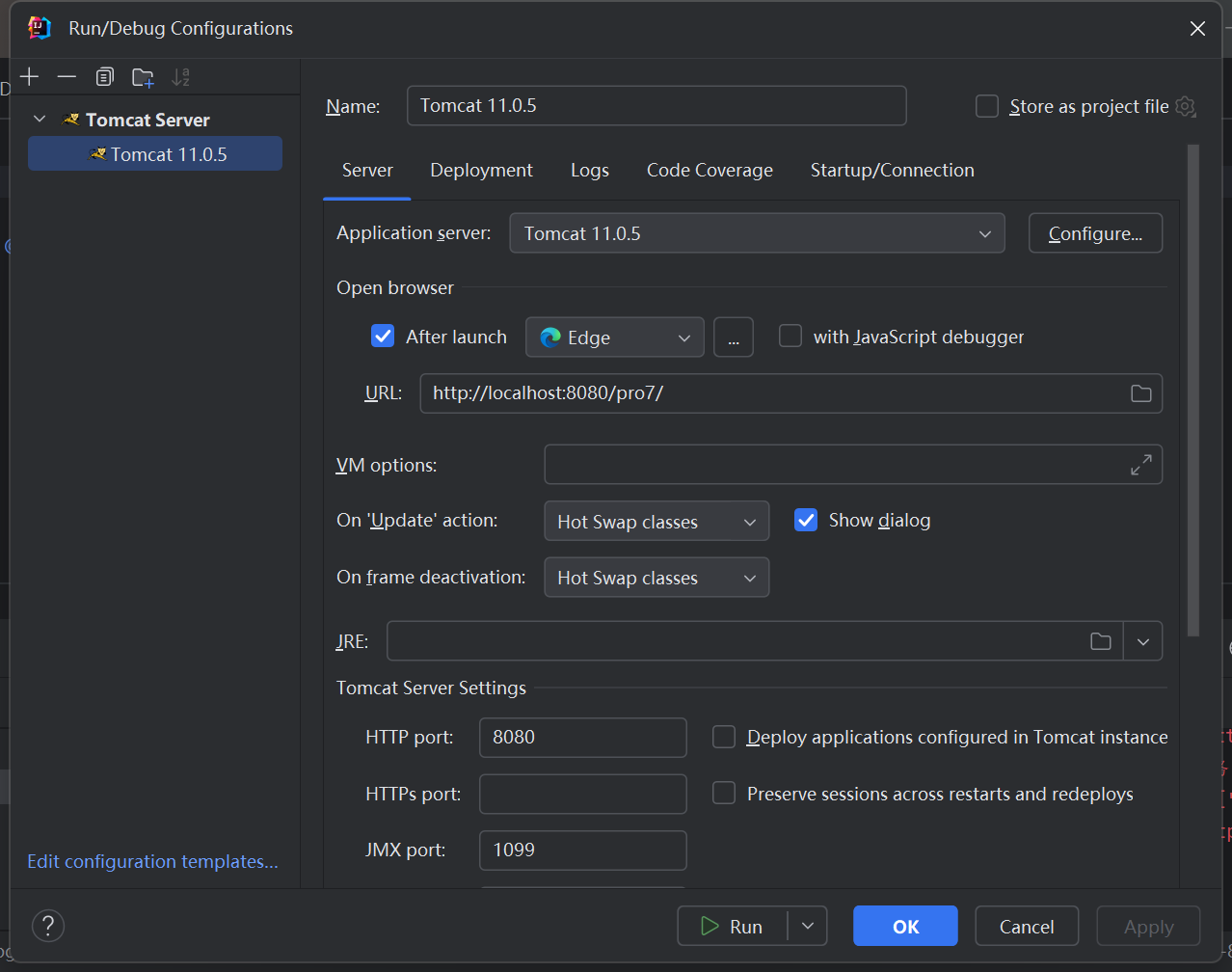
Task: Click the Apply button
Action: coord(1149,927)
